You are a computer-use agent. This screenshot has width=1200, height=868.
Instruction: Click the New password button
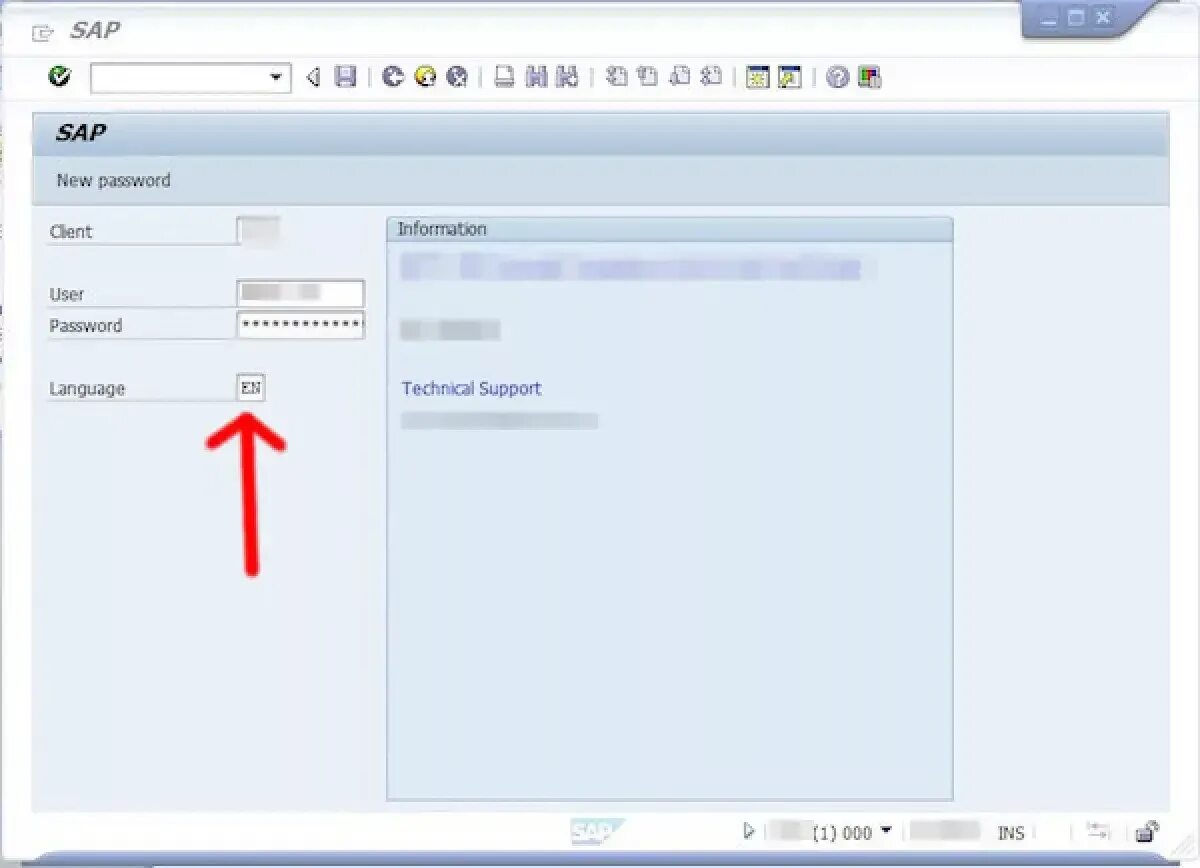tap(113, 180)
